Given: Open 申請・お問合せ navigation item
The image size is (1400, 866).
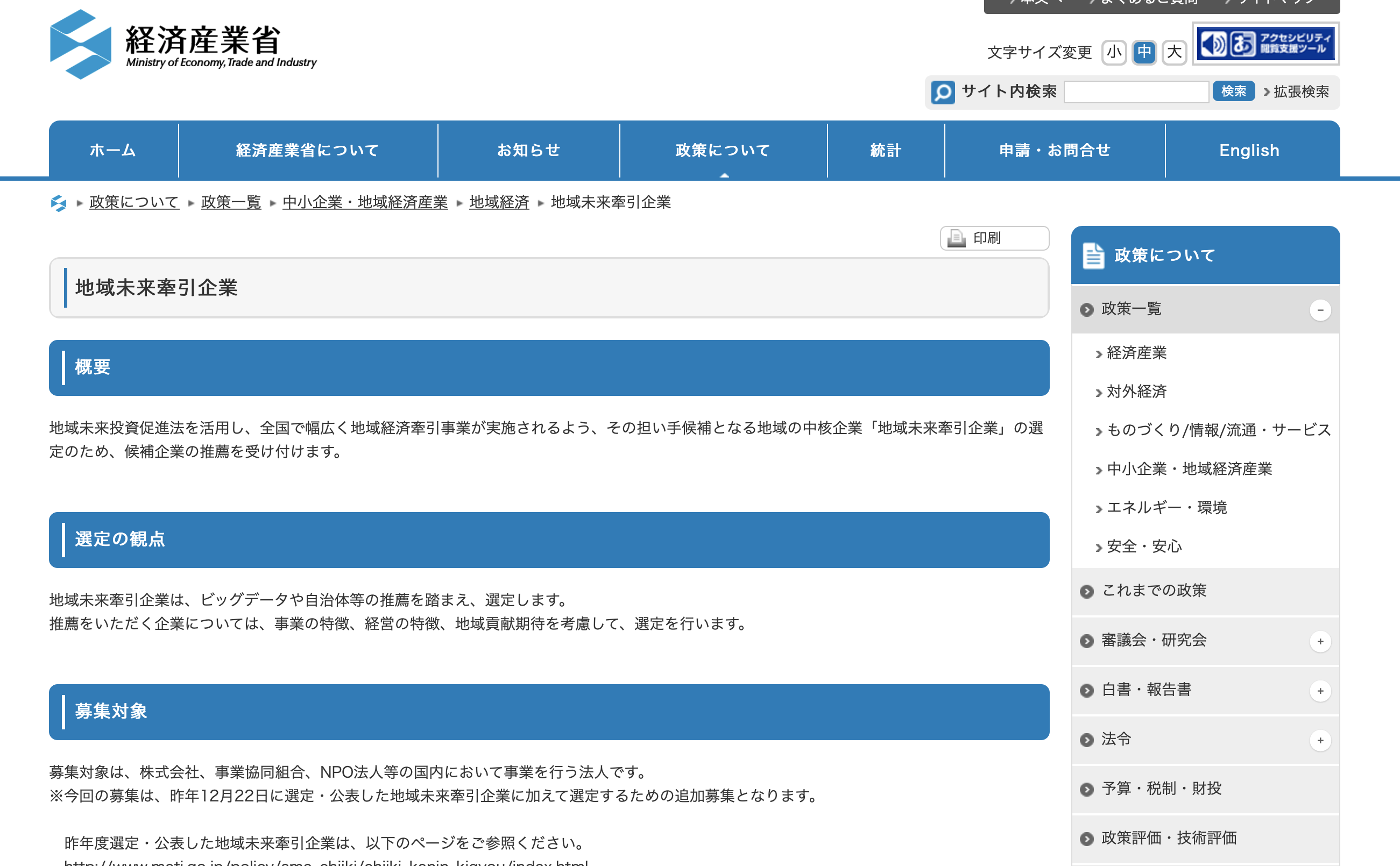Looking at the screenshot, I should [1055, 150].
